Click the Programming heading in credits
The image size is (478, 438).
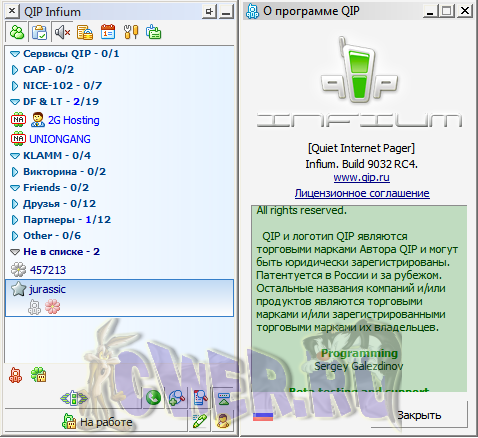coord(359,353)
